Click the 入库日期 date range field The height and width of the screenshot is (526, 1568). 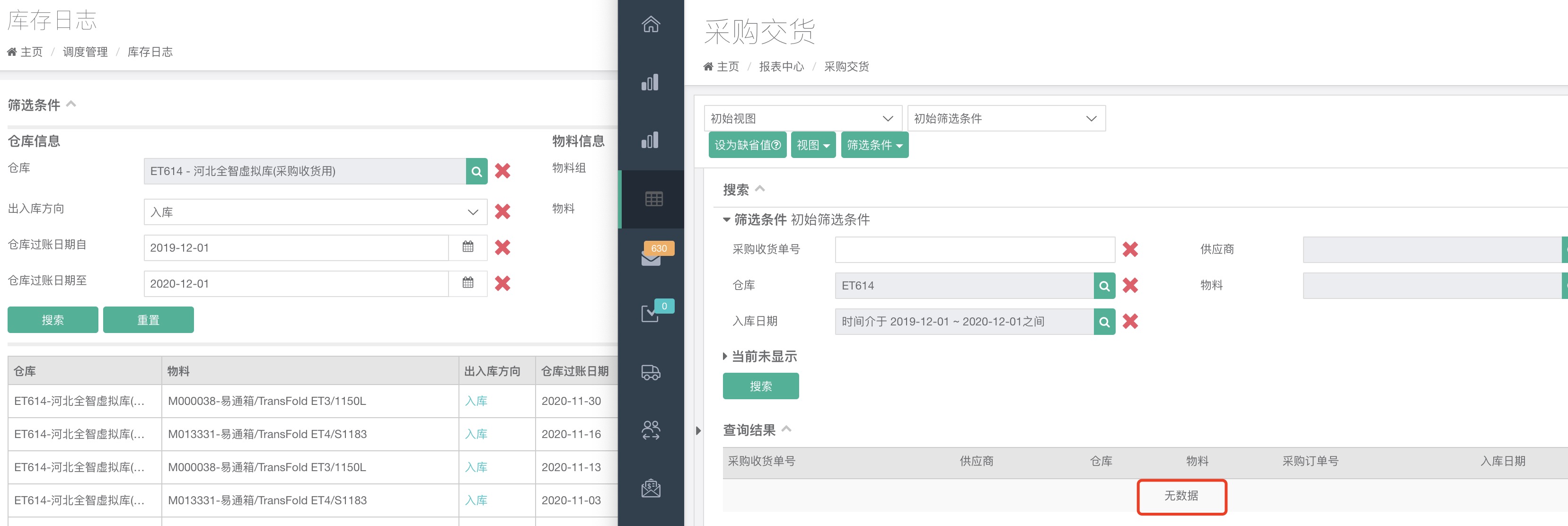(965, 322)
